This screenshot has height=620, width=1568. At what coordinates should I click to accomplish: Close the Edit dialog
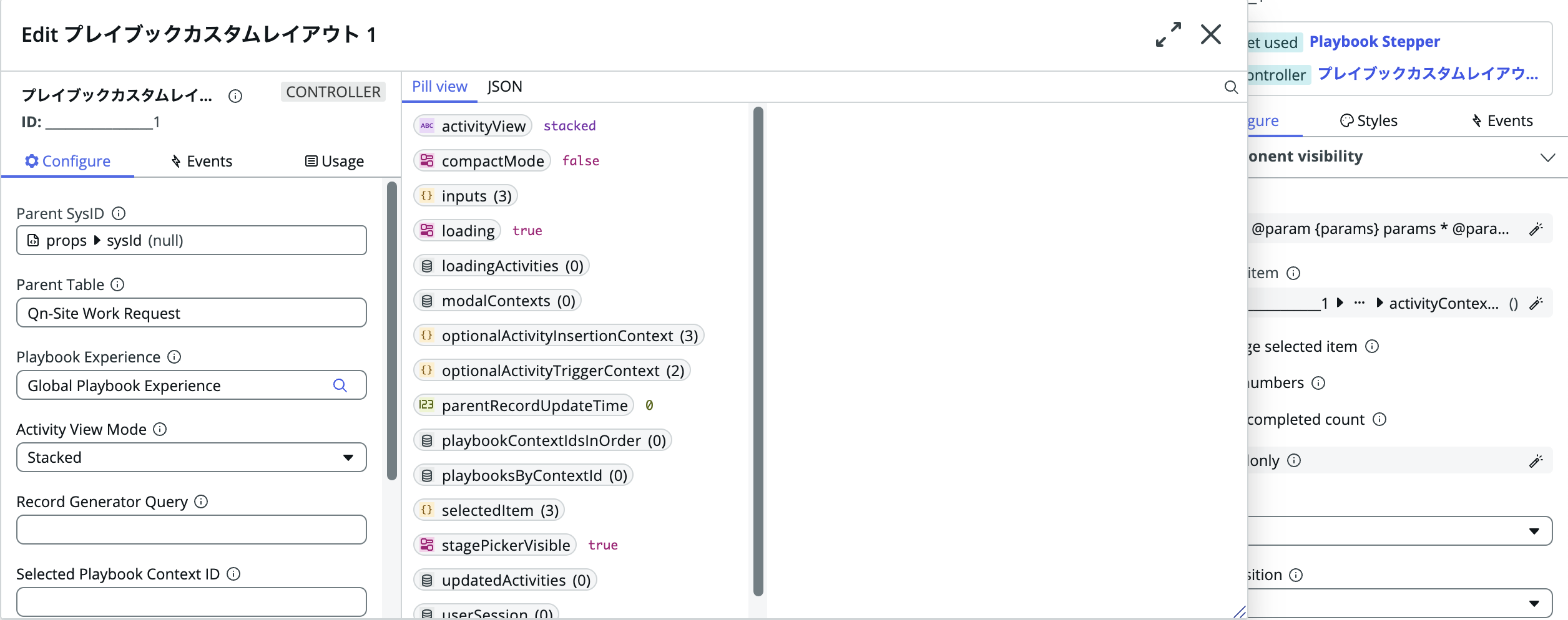[x=1211, y=34]
